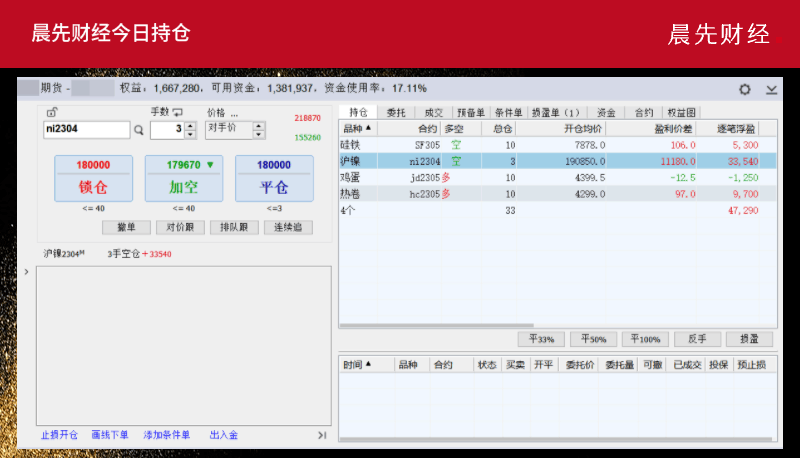Click the 品种 sort arrow header
This screenshot has width=800, height=458.
tap(357, 129)
